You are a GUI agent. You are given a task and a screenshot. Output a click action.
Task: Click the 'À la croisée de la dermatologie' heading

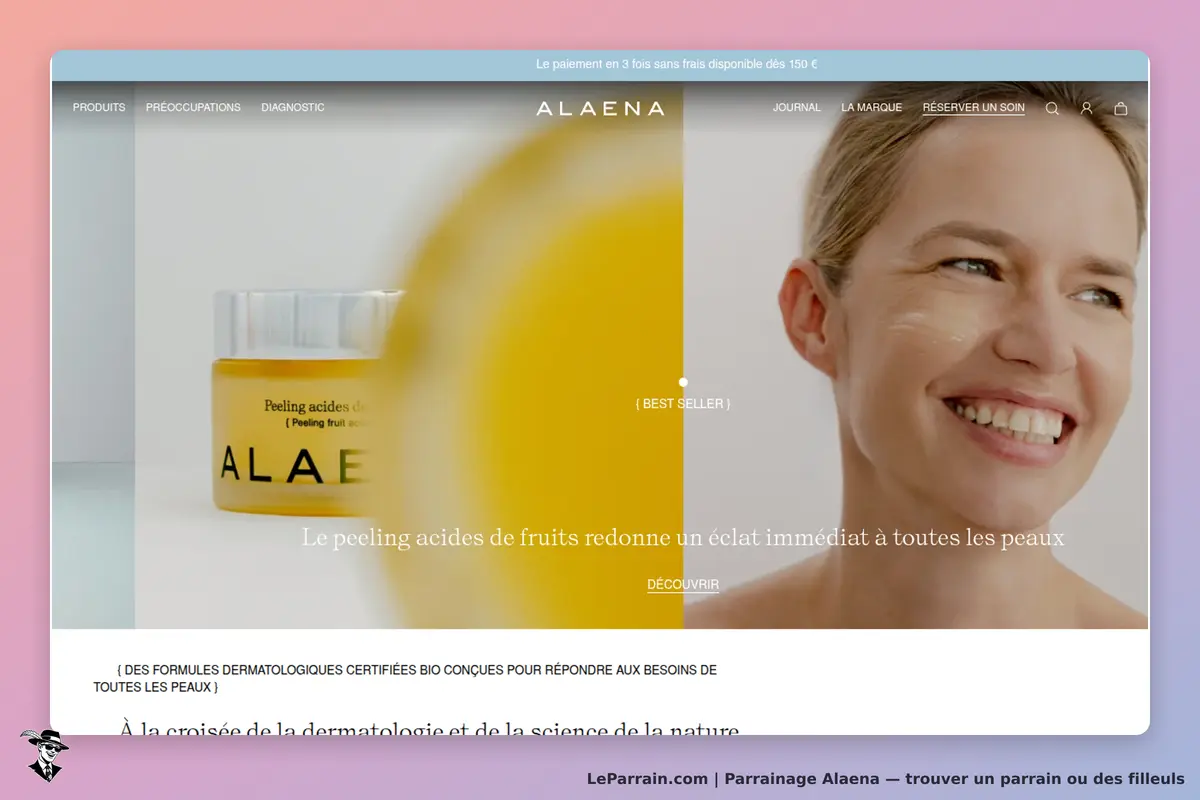point(430,729)
